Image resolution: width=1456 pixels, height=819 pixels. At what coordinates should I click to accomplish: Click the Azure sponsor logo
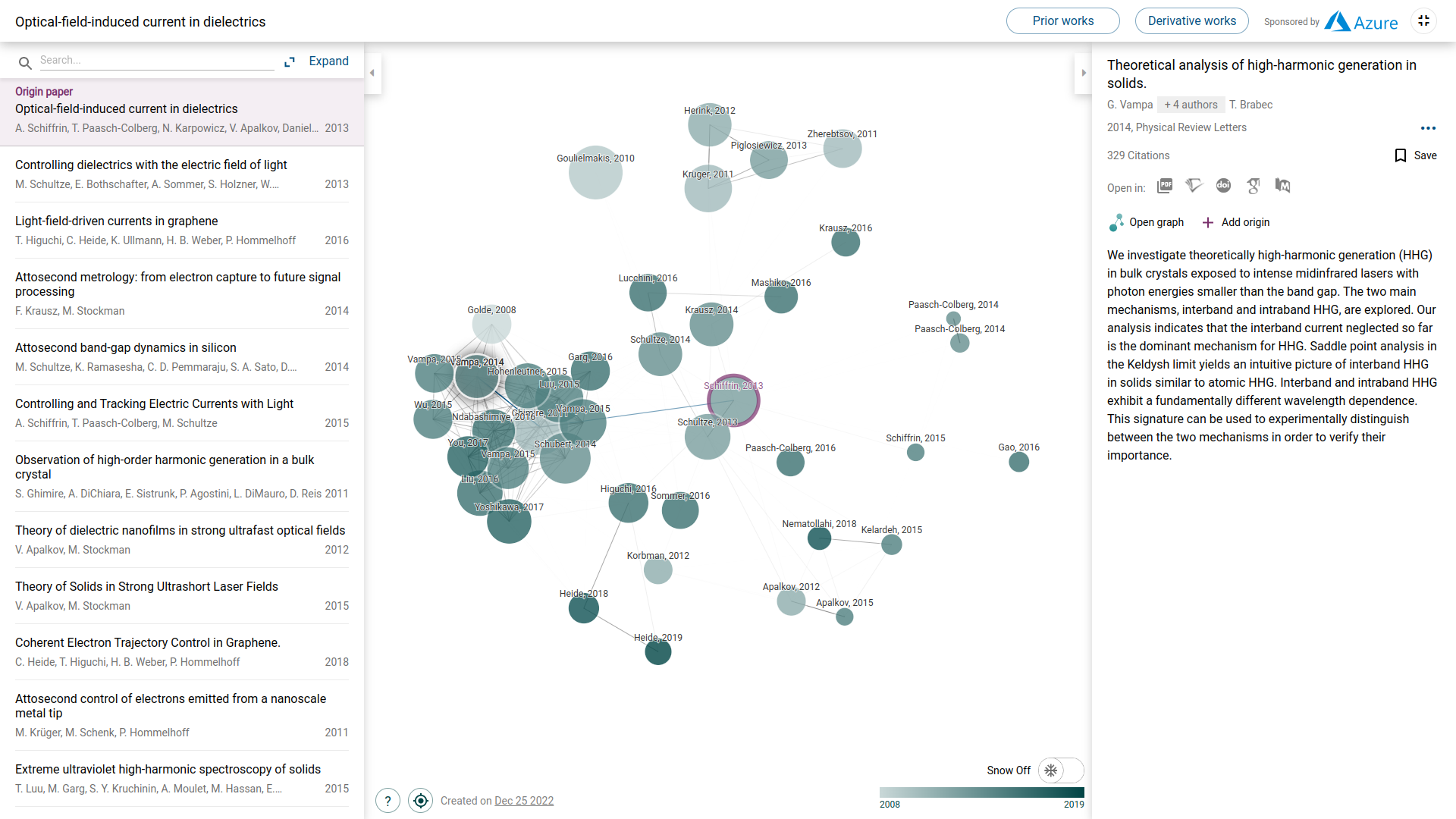1360,22
